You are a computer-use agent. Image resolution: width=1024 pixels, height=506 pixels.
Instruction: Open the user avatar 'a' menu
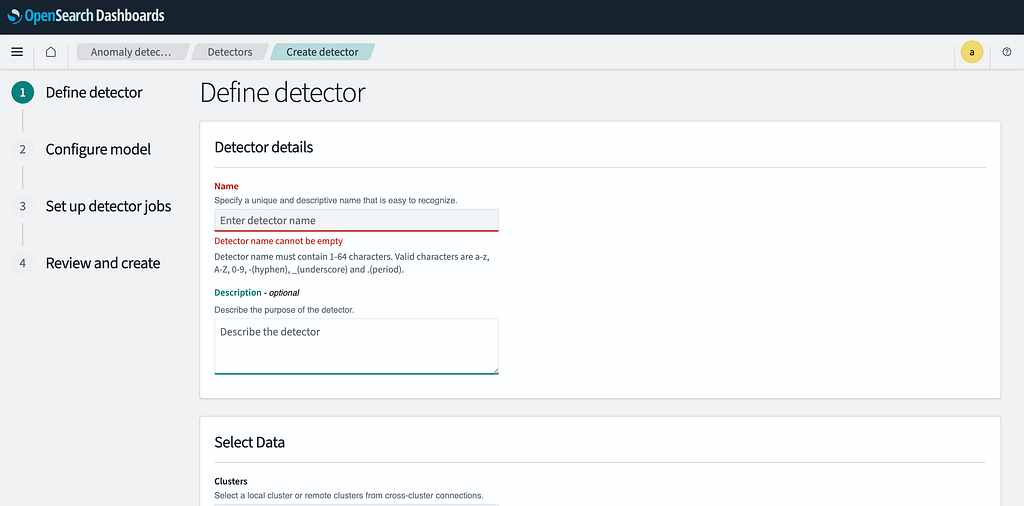click(x=972, y=52)
